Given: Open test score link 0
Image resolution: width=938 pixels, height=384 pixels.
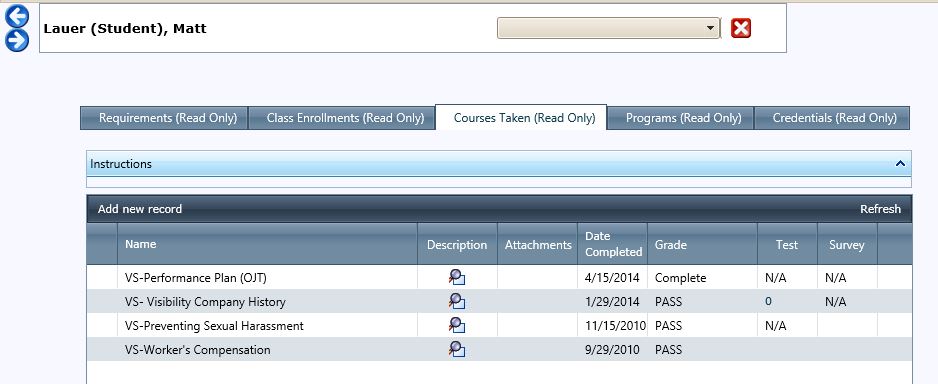Looking at the screenshot, I should click(x=768, y=301).
